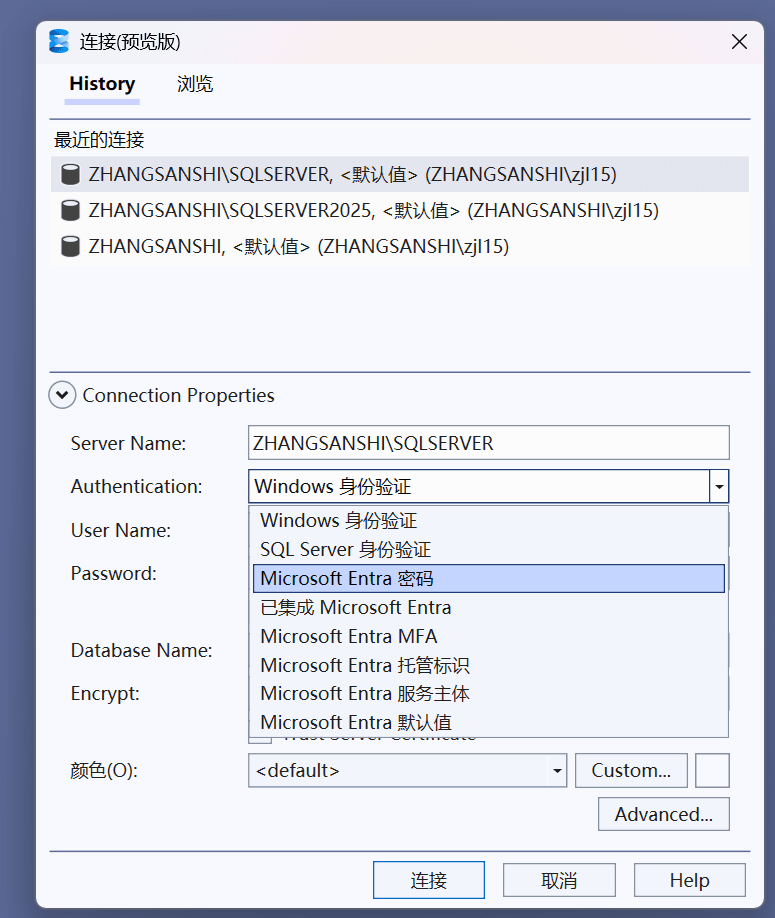Viewport: 775px width, 918px height.
Task: Select recent connection ZHANGSANSHI, <默认值>
Action: [400, 246]
